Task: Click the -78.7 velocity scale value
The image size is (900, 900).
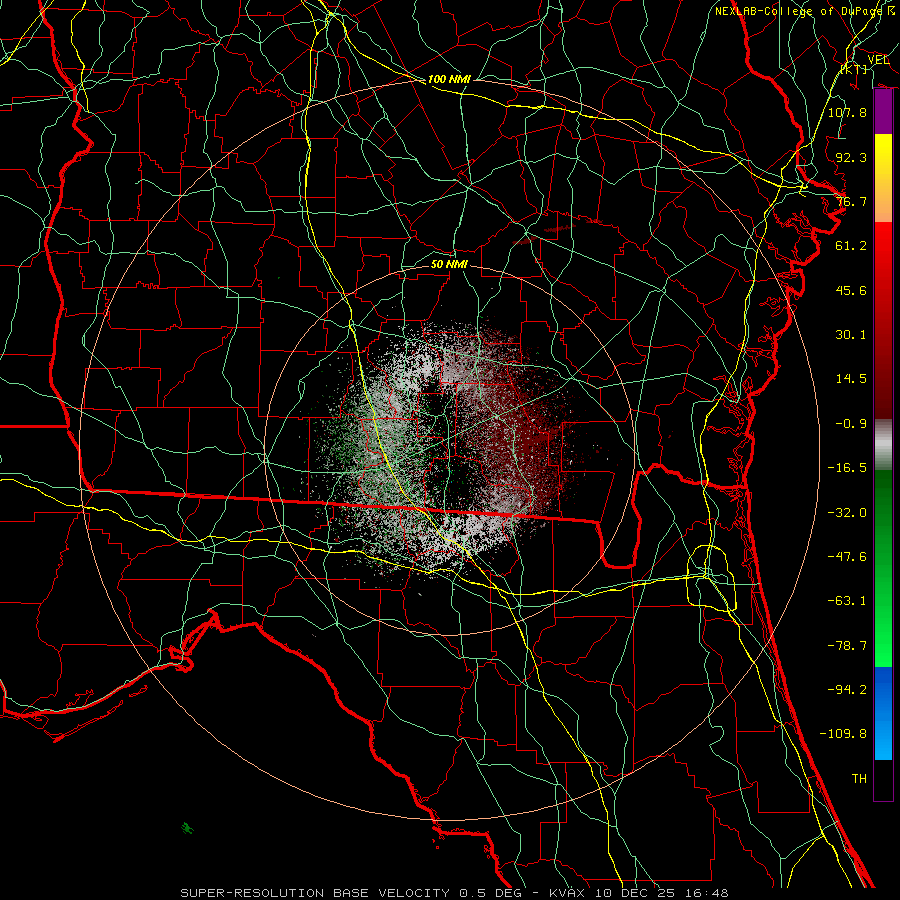Action: [847, 646]
